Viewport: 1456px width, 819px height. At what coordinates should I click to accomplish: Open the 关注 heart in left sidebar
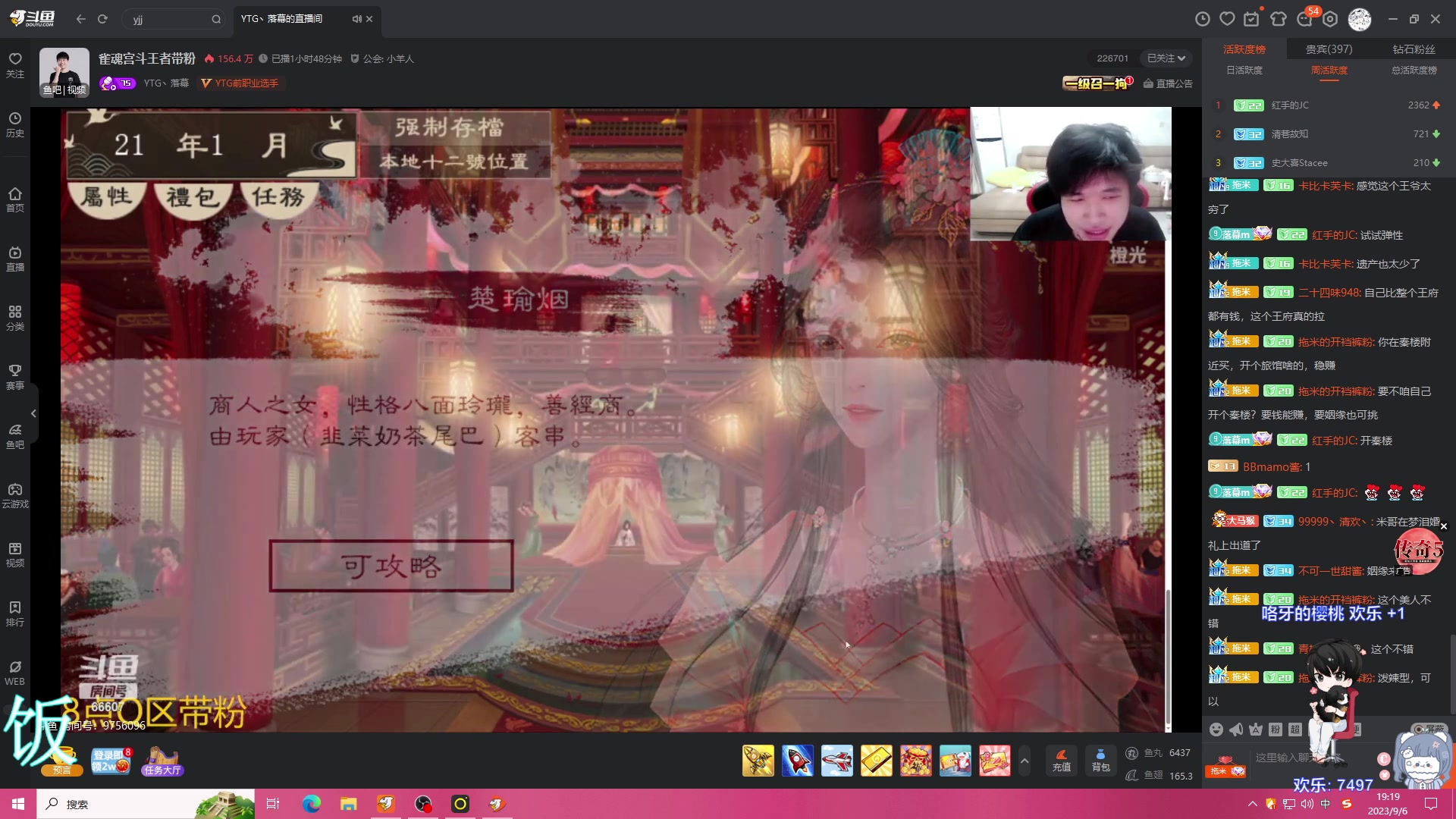(15, 65)
